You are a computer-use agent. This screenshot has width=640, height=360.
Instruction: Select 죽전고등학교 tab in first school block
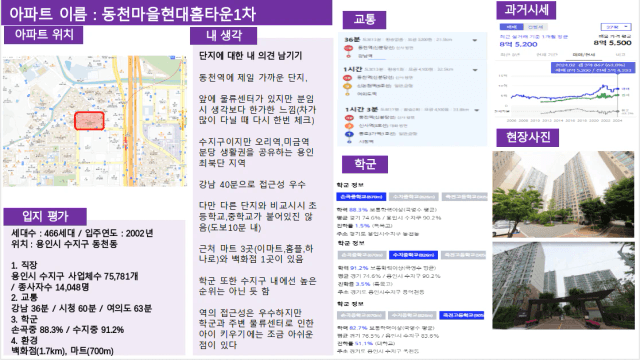point(464,197)
